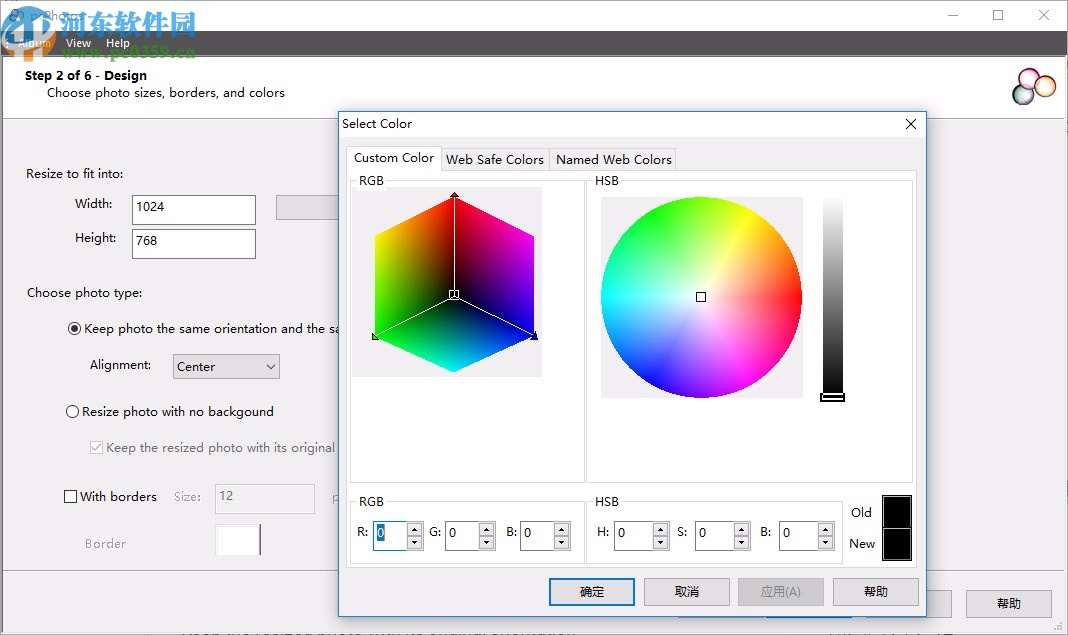Screen dimensions: 1068x635
Task: Increase the Hue value with the up arrow
Action: 660,528
